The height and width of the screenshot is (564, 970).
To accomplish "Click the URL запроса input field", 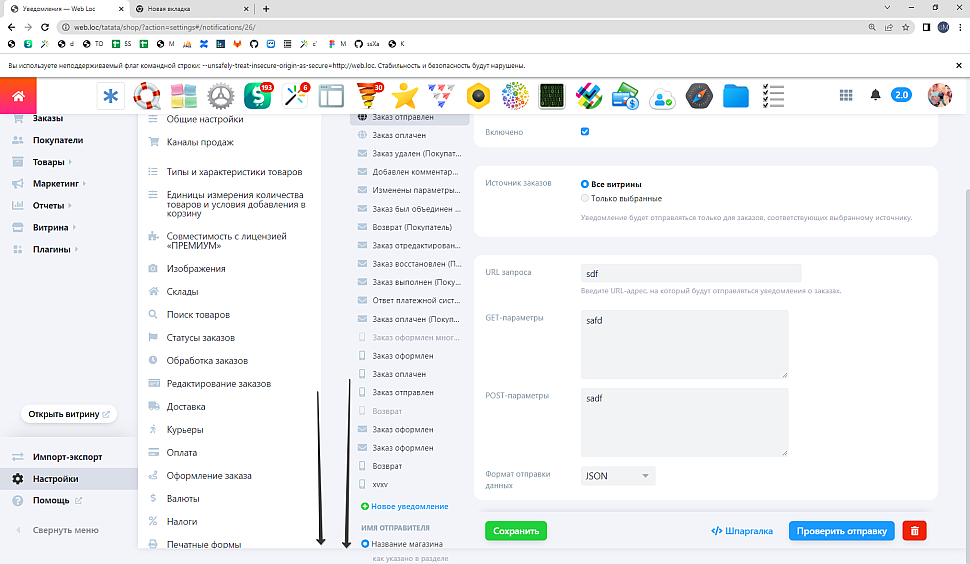I will pos(690,273).
